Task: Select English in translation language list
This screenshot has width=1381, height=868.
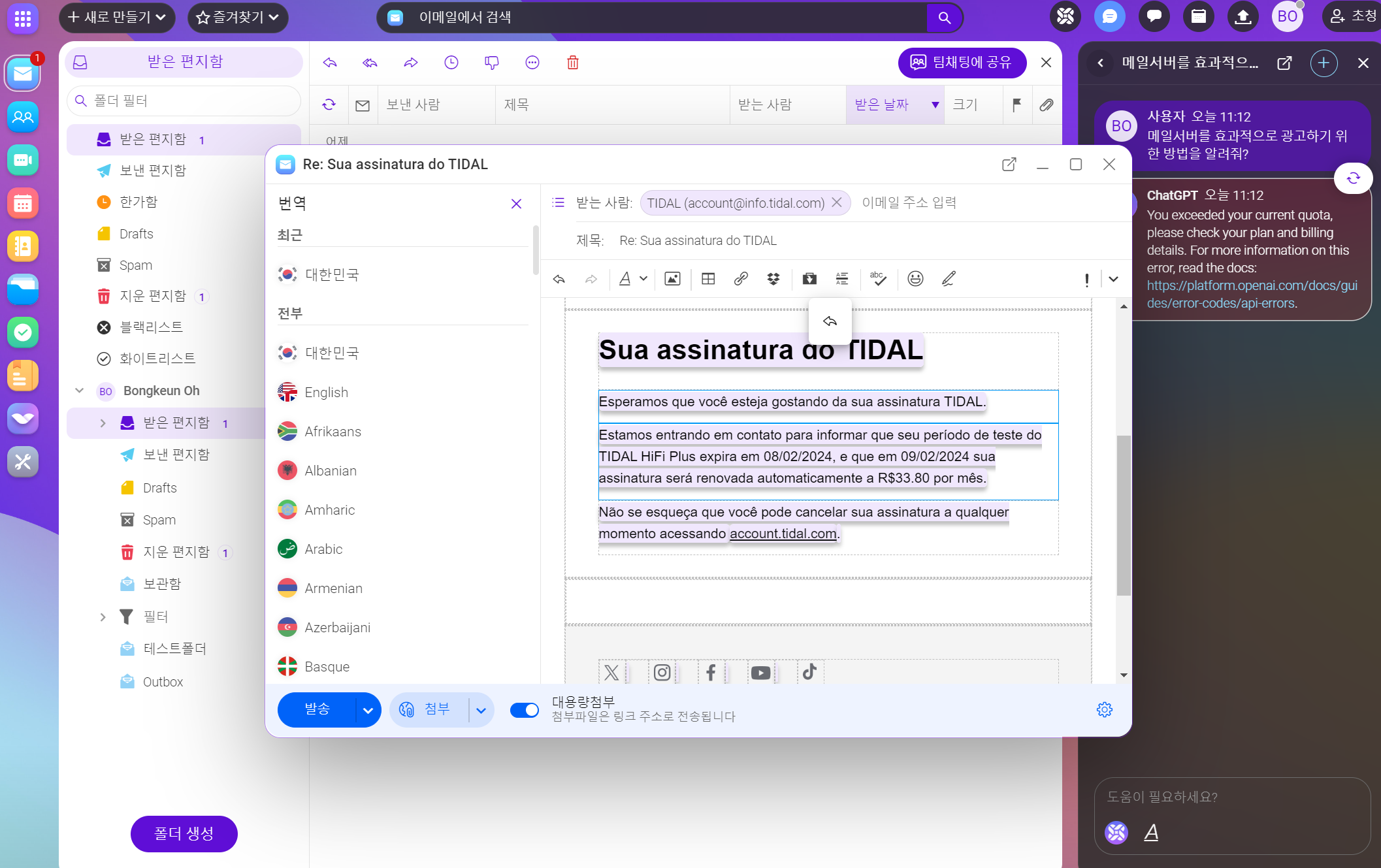Action: click(x=326, y=393)
